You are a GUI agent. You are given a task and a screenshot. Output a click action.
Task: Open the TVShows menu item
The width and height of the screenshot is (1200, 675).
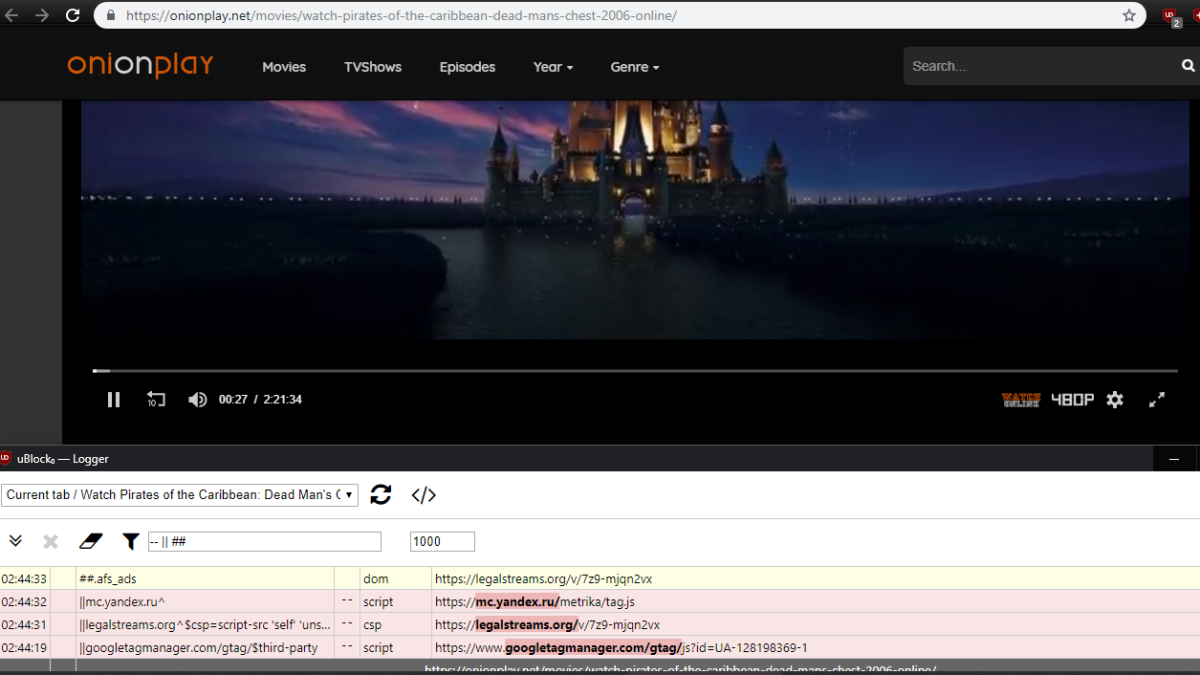tap(373, 67)
